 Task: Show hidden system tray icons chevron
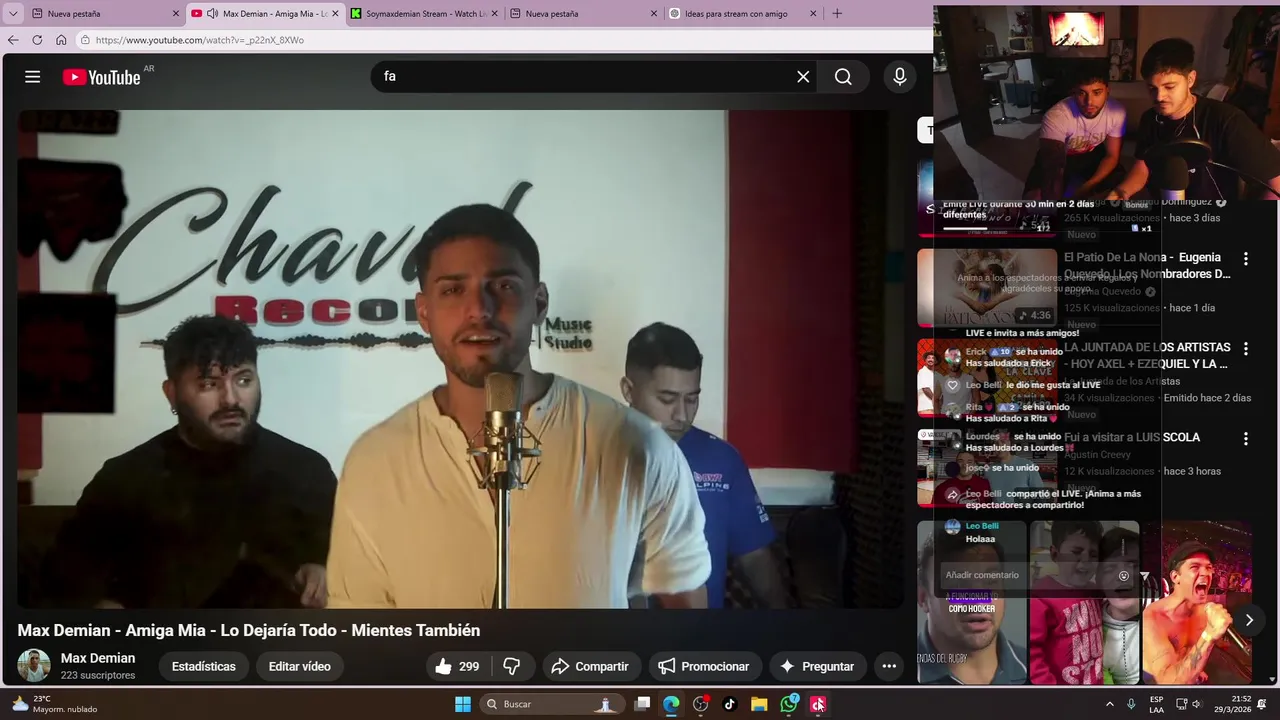[x=1109, y=704]
